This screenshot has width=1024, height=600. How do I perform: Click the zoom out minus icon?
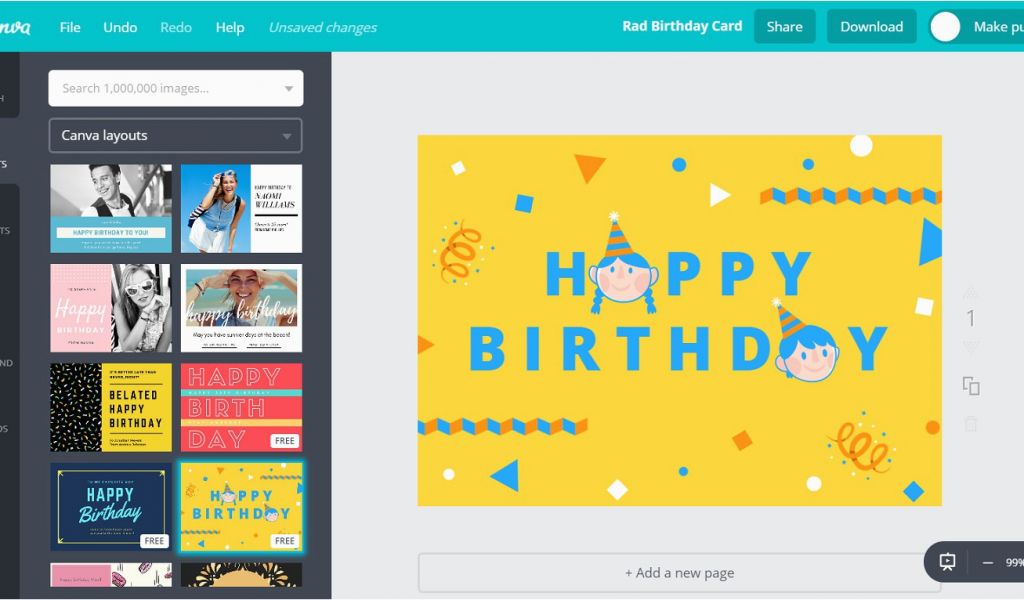pyautogui.click(x=987, y=563)
